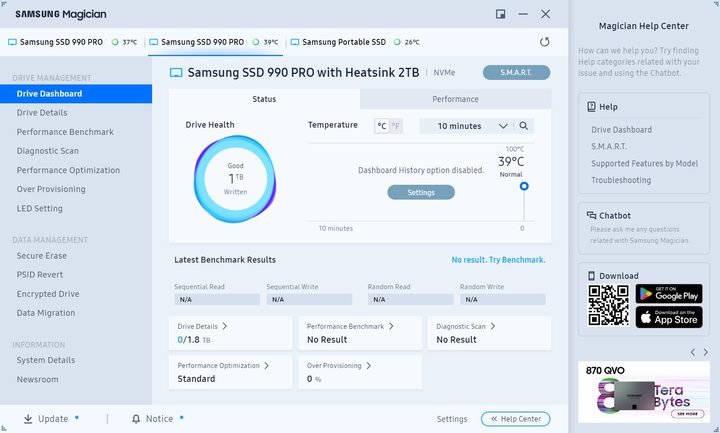Expand Over Provisioning card chevron

[x=369, y=366]
